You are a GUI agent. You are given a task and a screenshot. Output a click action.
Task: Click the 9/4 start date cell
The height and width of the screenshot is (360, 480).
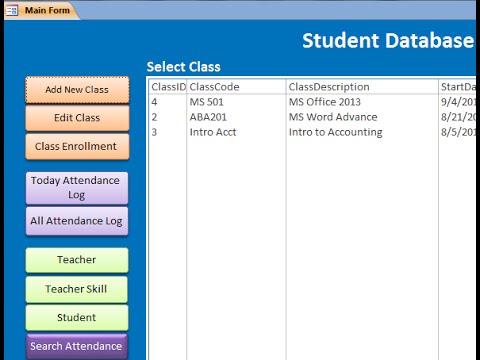tap(457, 102)
